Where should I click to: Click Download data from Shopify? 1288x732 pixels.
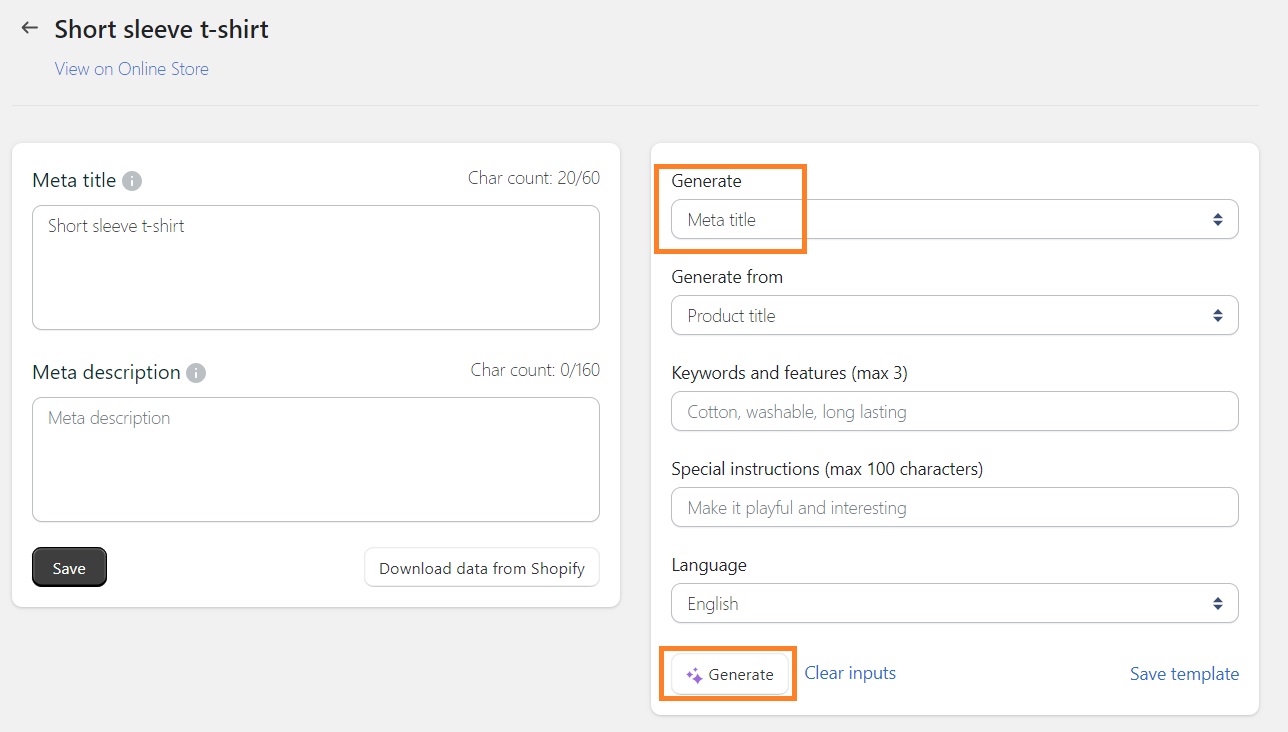pos(481,567)
